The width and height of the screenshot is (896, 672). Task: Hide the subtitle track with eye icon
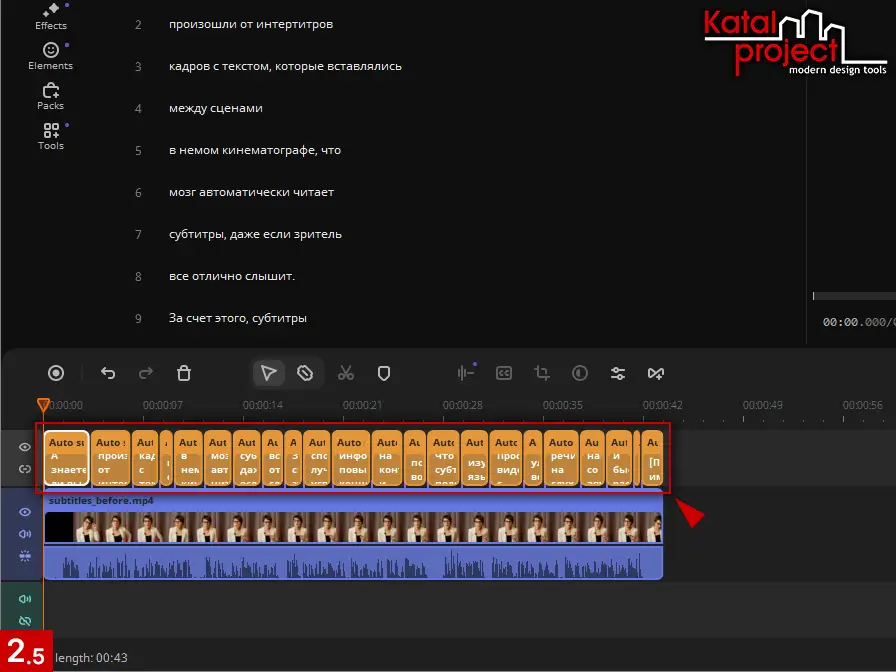coord(25,447)
